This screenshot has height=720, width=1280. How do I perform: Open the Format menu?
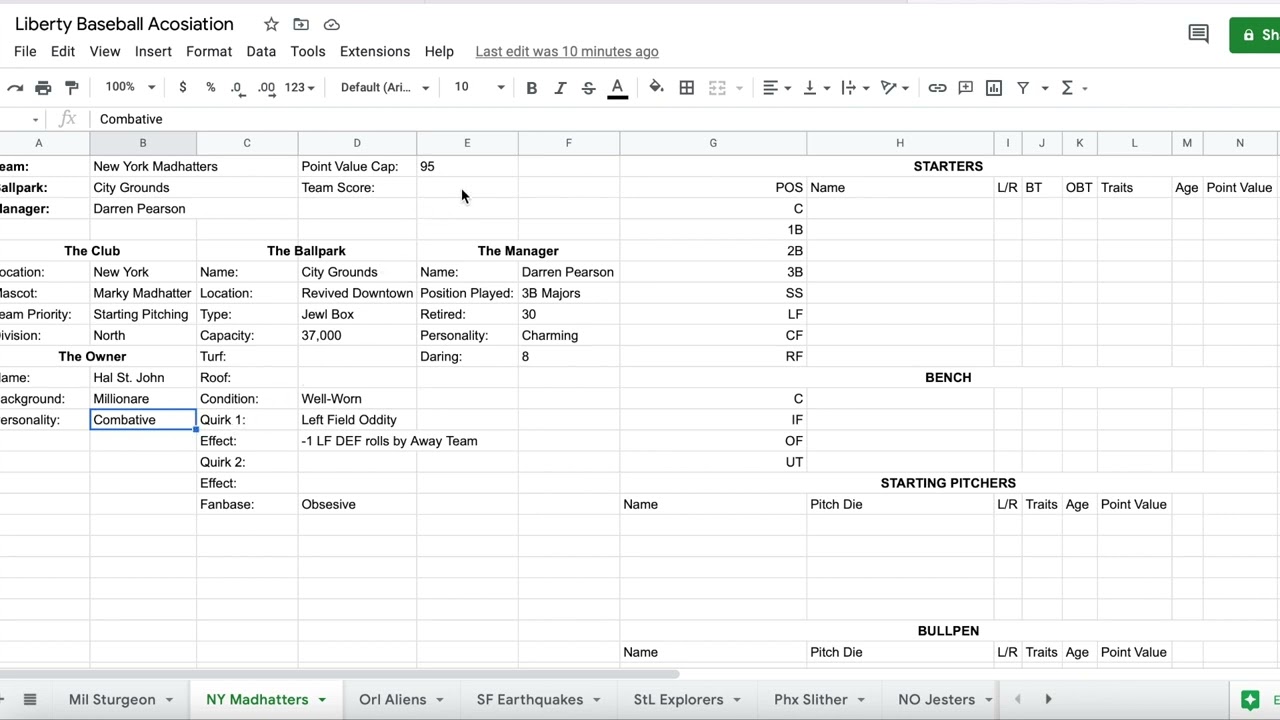[x=209, y=52]
